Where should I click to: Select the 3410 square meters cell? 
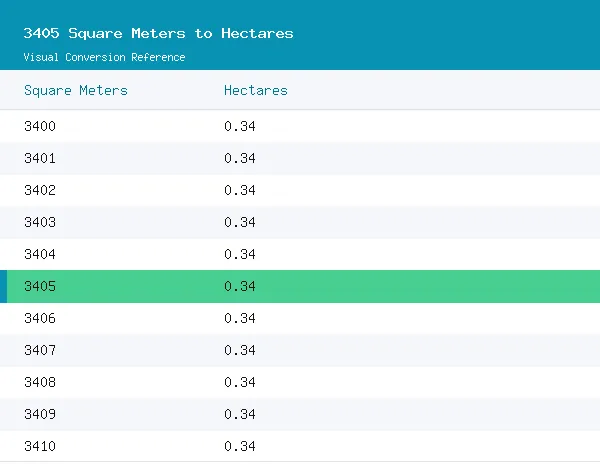pos(40,446)
